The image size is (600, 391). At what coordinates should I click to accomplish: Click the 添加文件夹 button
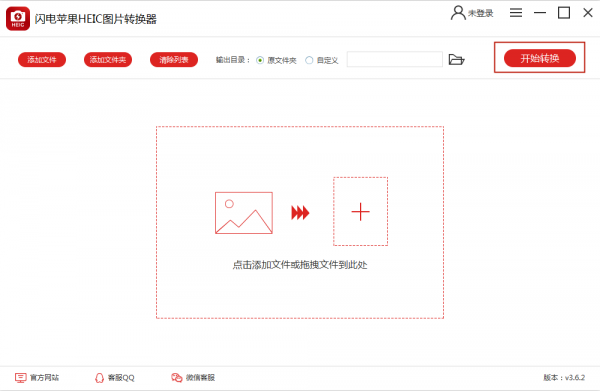pyautogui.click(x=108, y=60)
